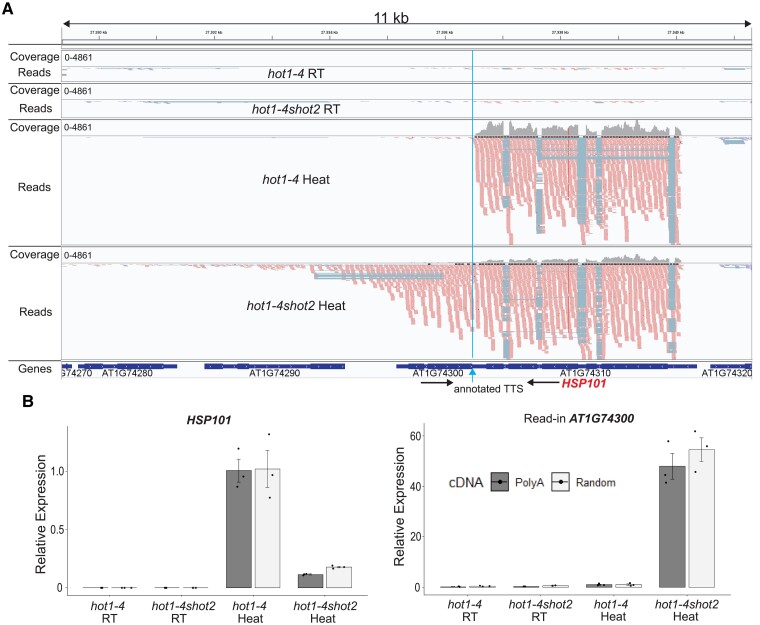Click the 'hot1-4shot2 Heat' track label
760x625 pixels.
[x=296, y=306]
